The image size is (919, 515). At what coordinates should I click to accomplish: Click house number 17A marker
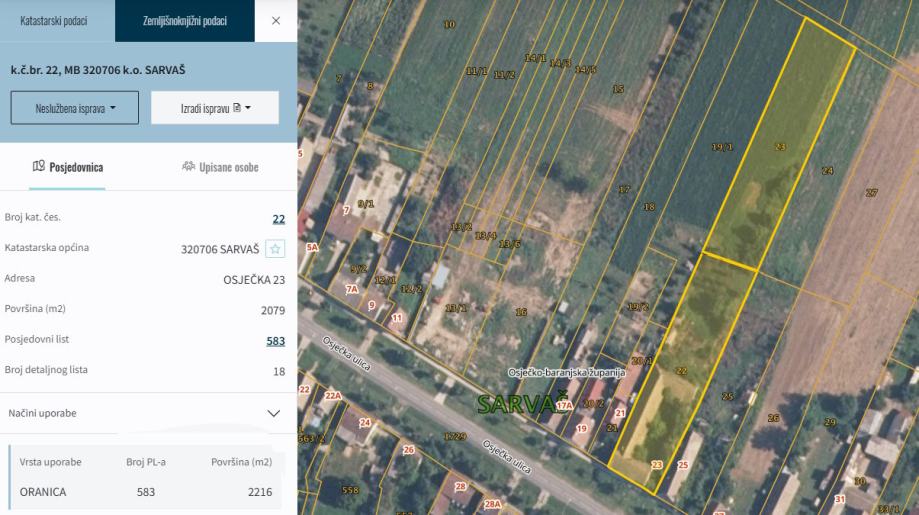(x=564, y=405)
